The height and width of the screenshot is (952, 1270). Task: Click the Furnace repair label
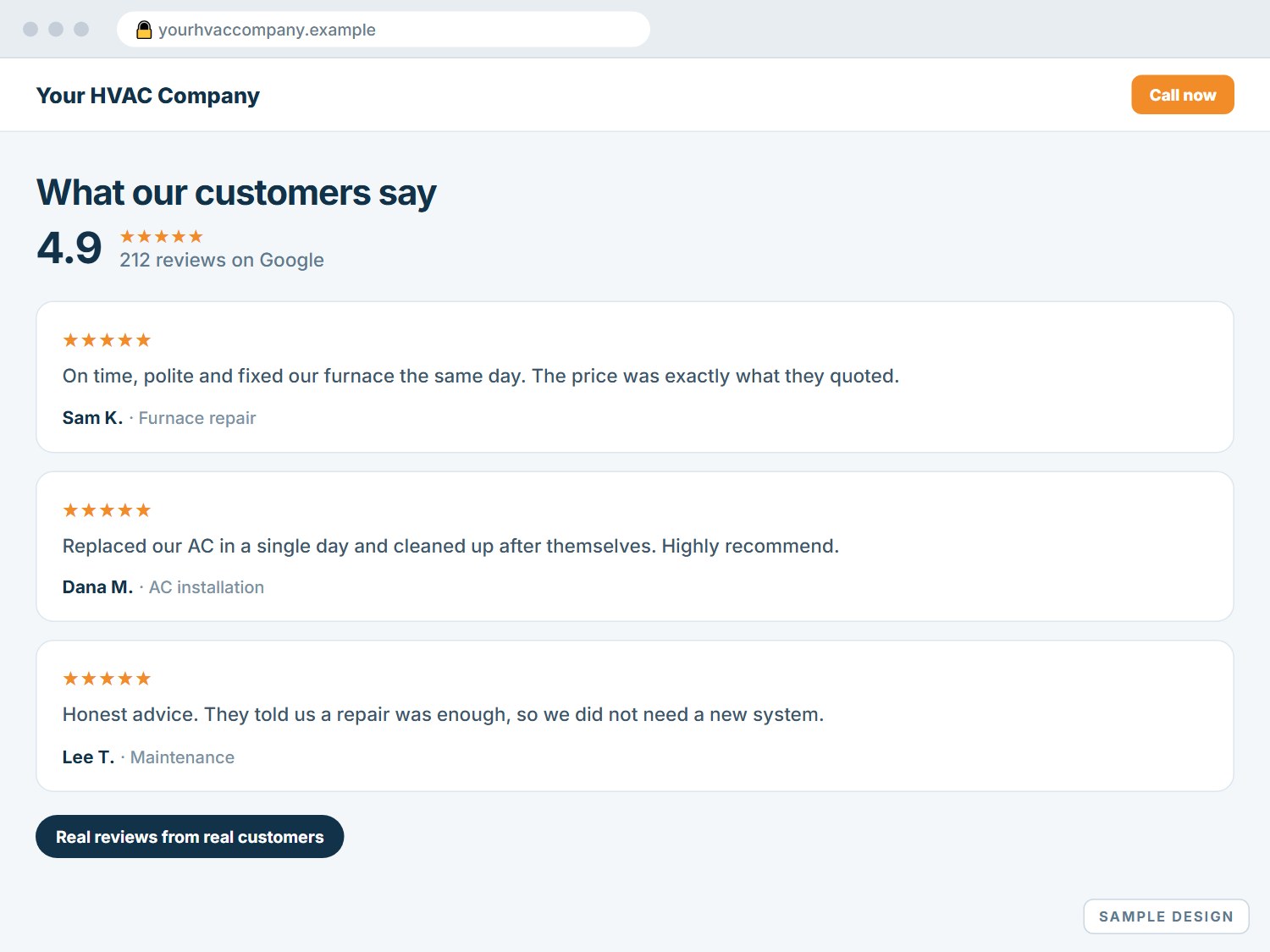click(197, 418)
